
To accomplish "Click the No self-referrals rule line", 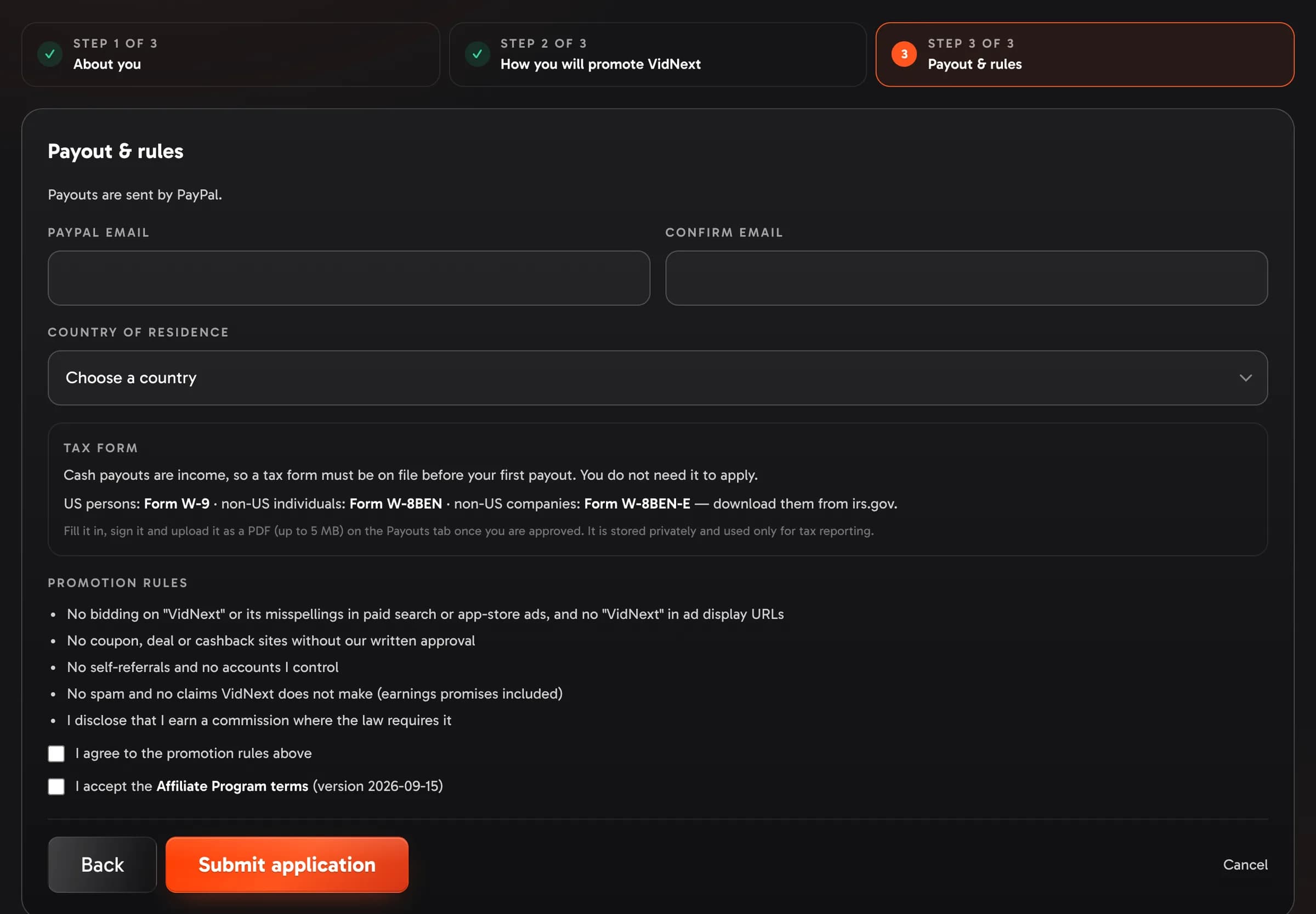I will tap(203, 667).
